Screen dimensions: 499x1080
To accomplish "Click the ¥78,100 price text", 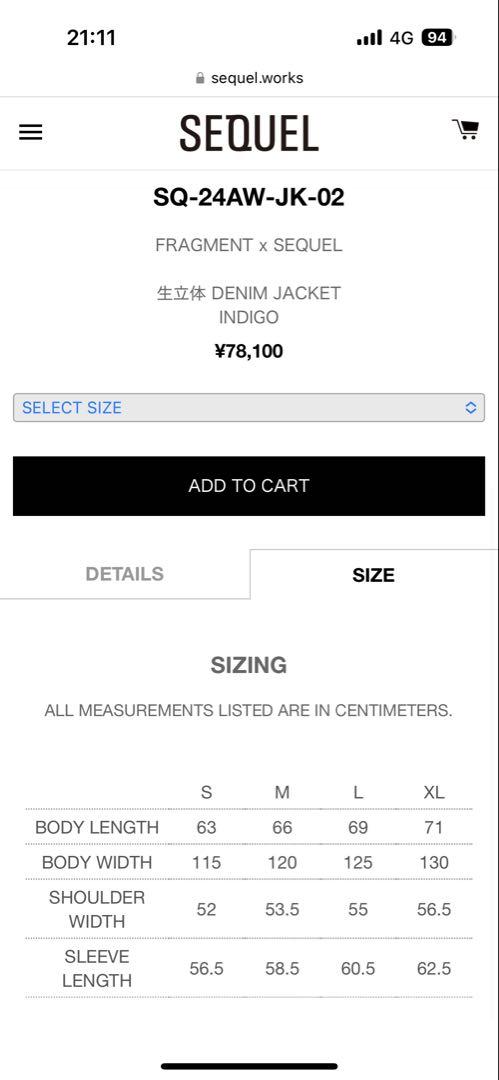I will 249,351.
